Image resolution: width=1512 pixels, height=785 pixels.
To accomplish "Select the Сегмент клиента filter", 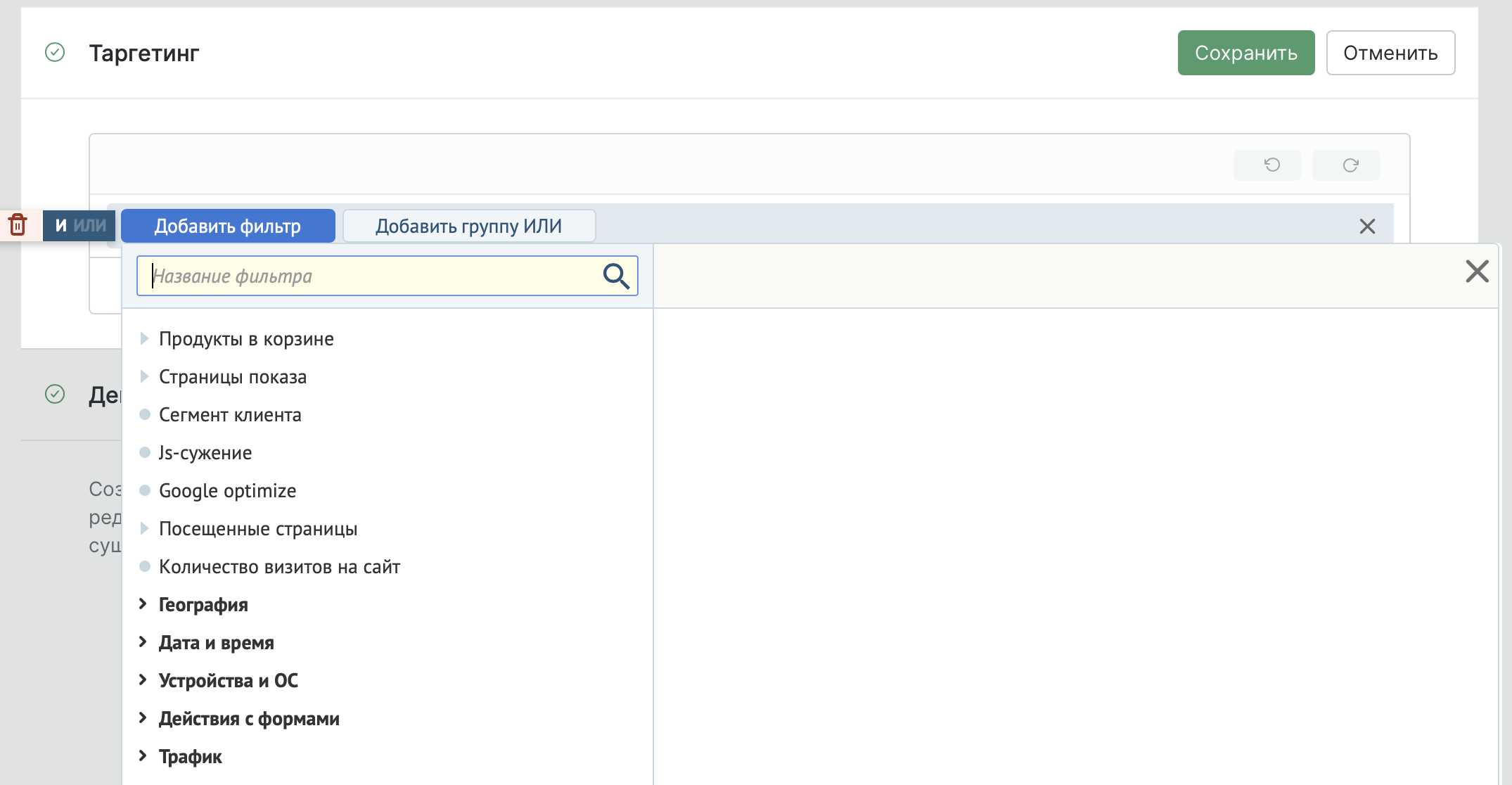I will coord(230,415).
